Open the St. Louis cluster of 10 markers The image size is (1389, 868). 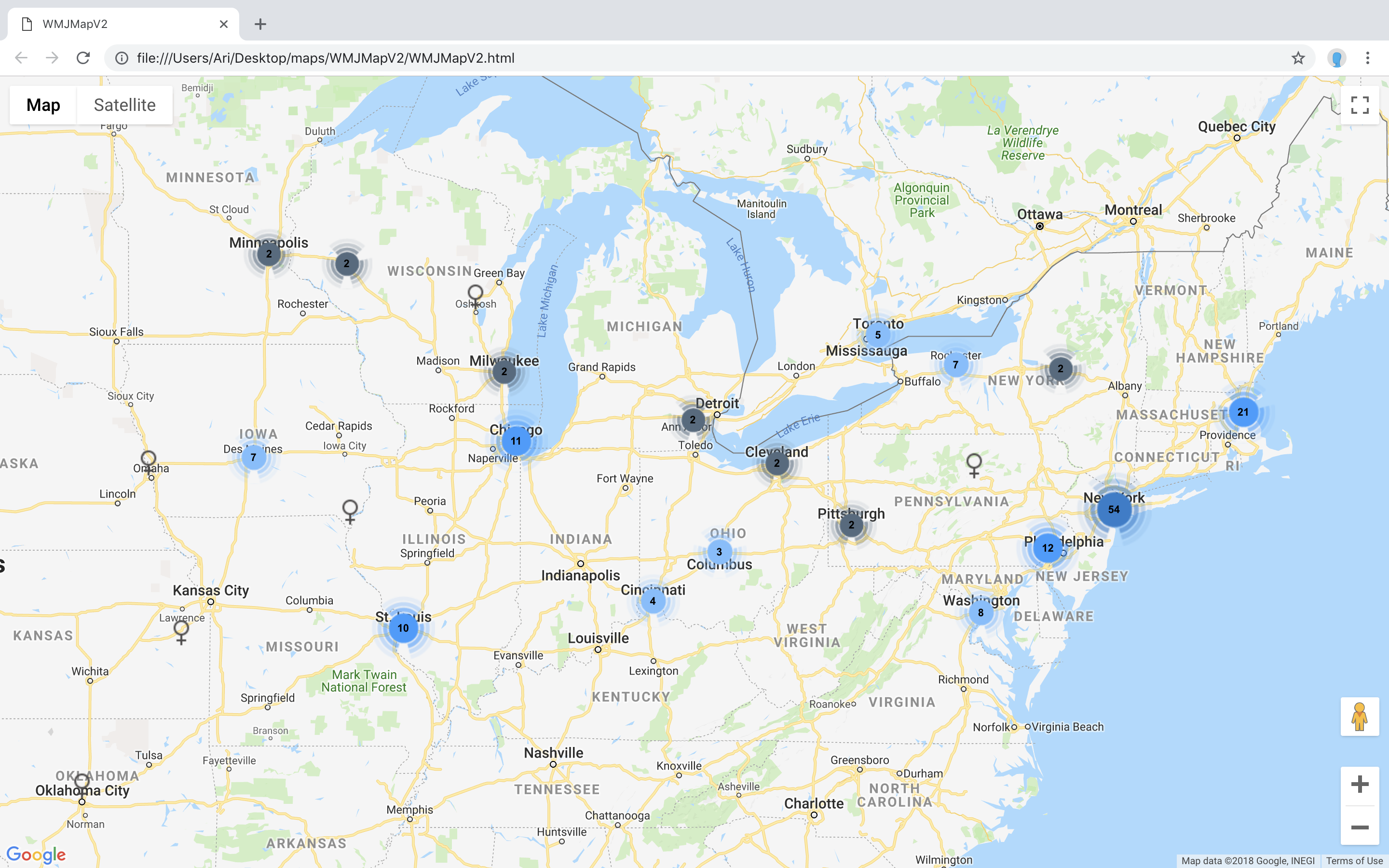point(404,628)
